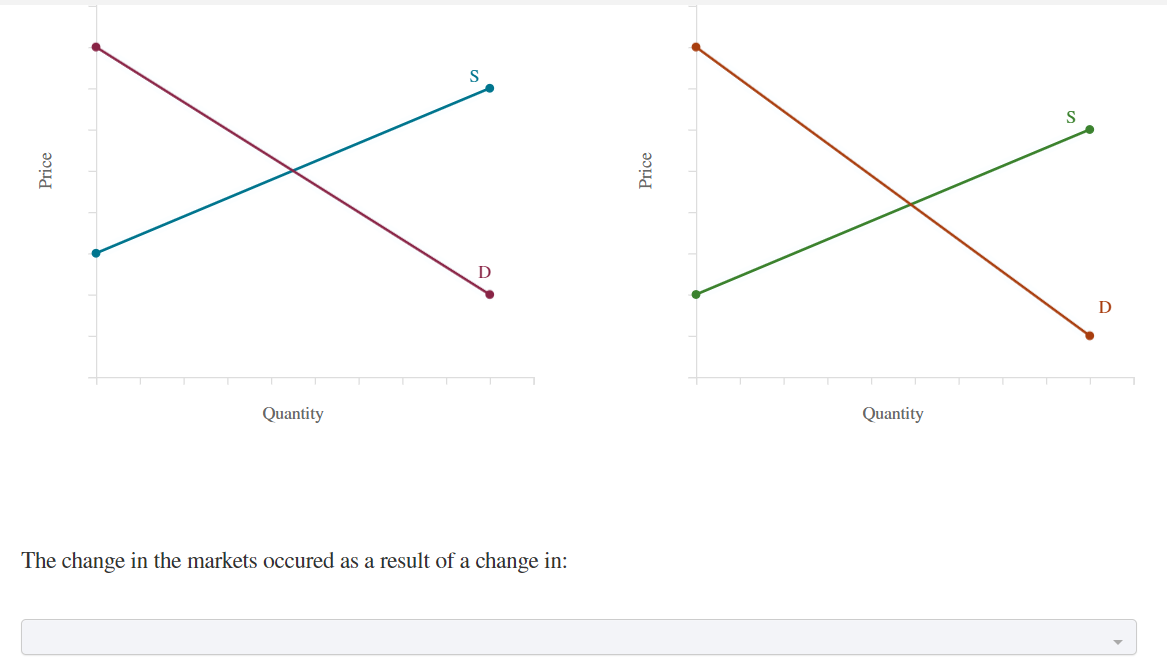1167x671 pixels.
Task: Select the intersection point on the right graph
Action: (x=912, y=203)
